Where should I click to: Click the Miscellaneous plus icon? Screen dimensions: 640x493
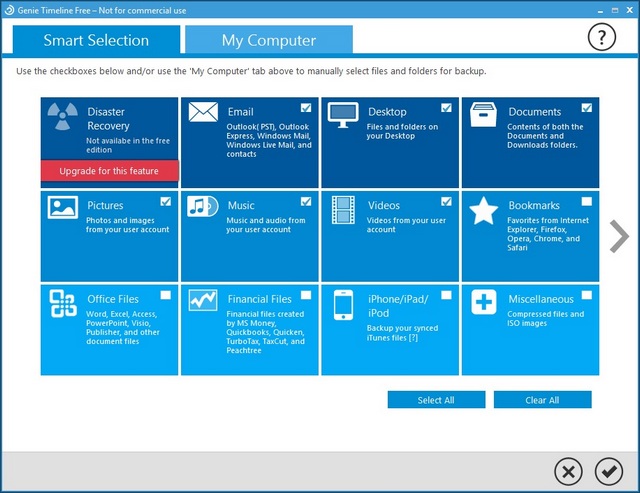pos(484,302)
